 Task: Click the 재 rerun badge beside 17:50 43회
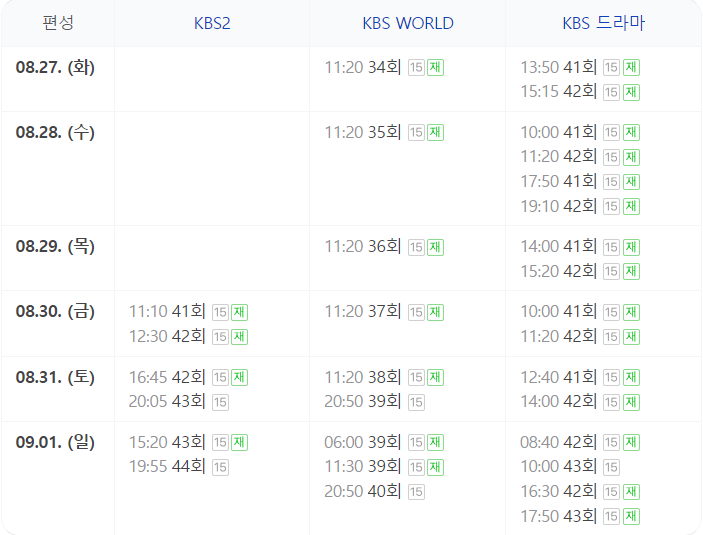click(631, 517)
